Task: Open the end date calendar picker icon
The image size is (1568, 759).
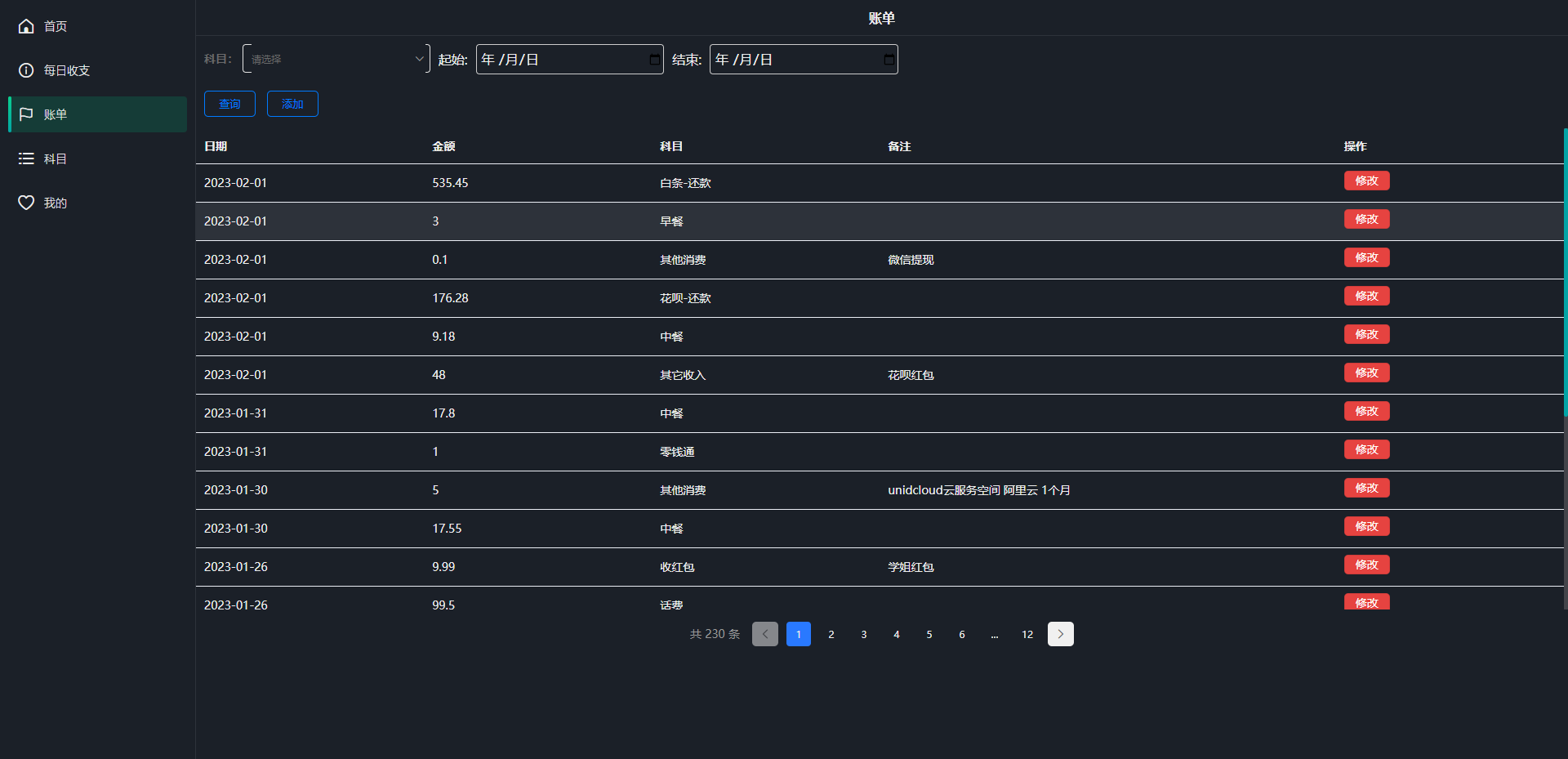Action: pyautogui.click(x=889, y=60)
